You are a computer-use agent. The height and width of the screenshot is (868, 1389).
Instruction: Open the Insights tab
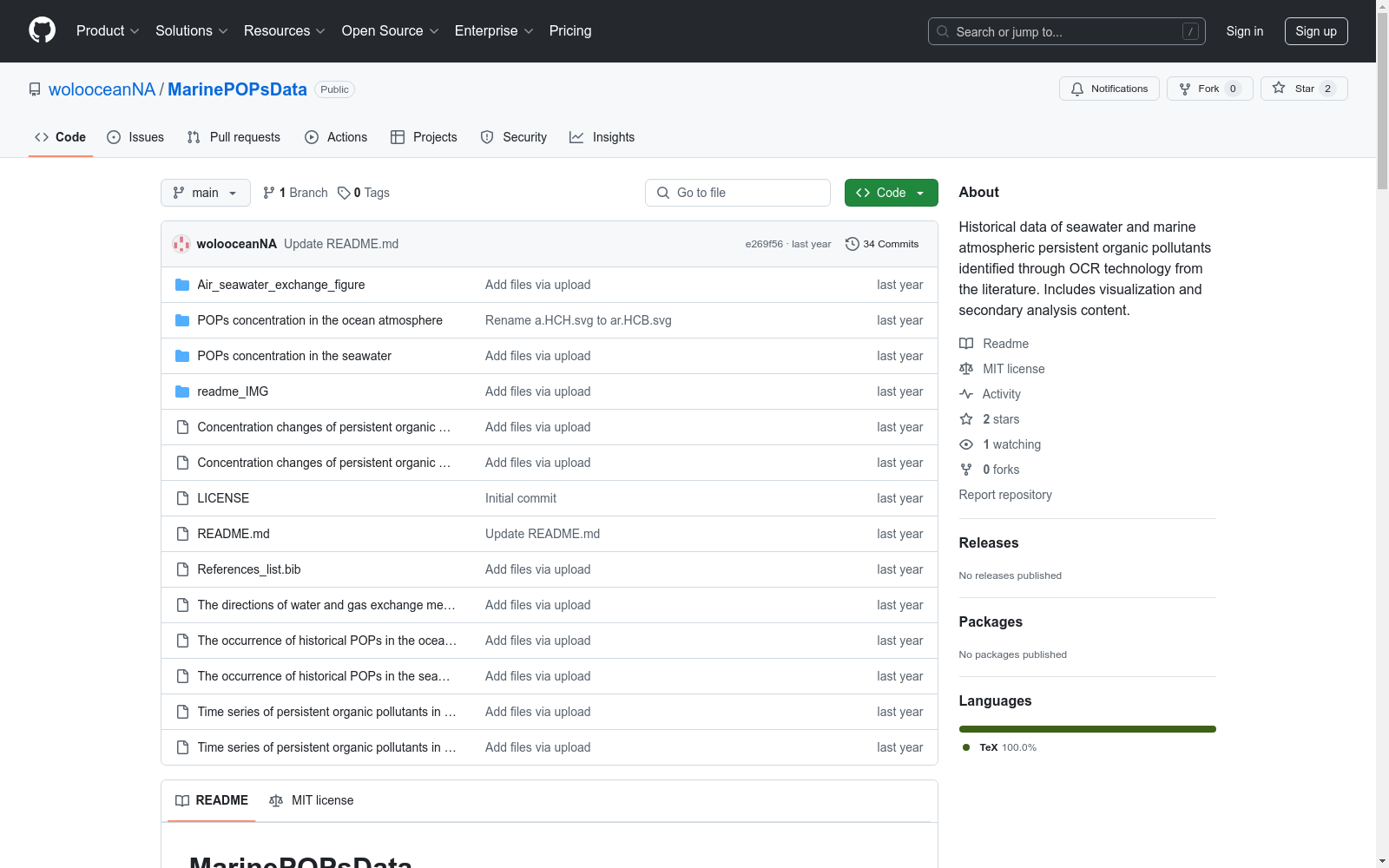click(602, 137)
